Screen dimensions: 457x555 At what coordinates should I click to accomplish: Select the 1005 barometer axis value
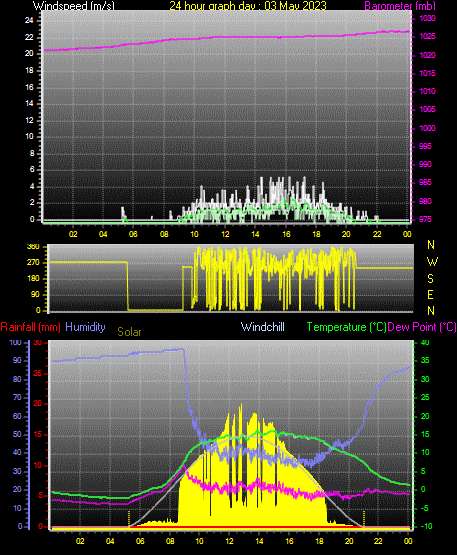(x=428, y=109)
